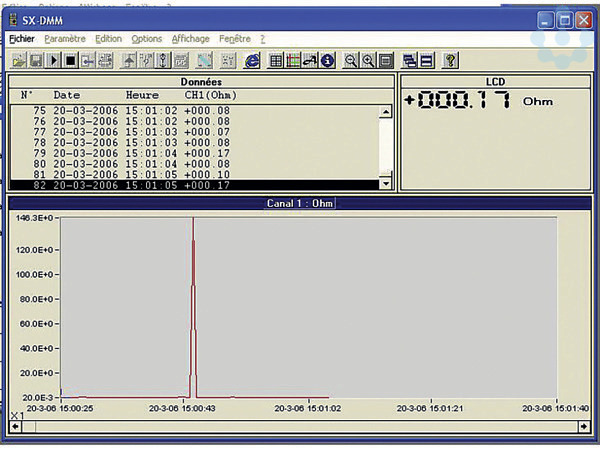Click the yellow help question mark icon
Viewport: 600px width, 449px height.
pyautogui.click(x=451, y=60)
